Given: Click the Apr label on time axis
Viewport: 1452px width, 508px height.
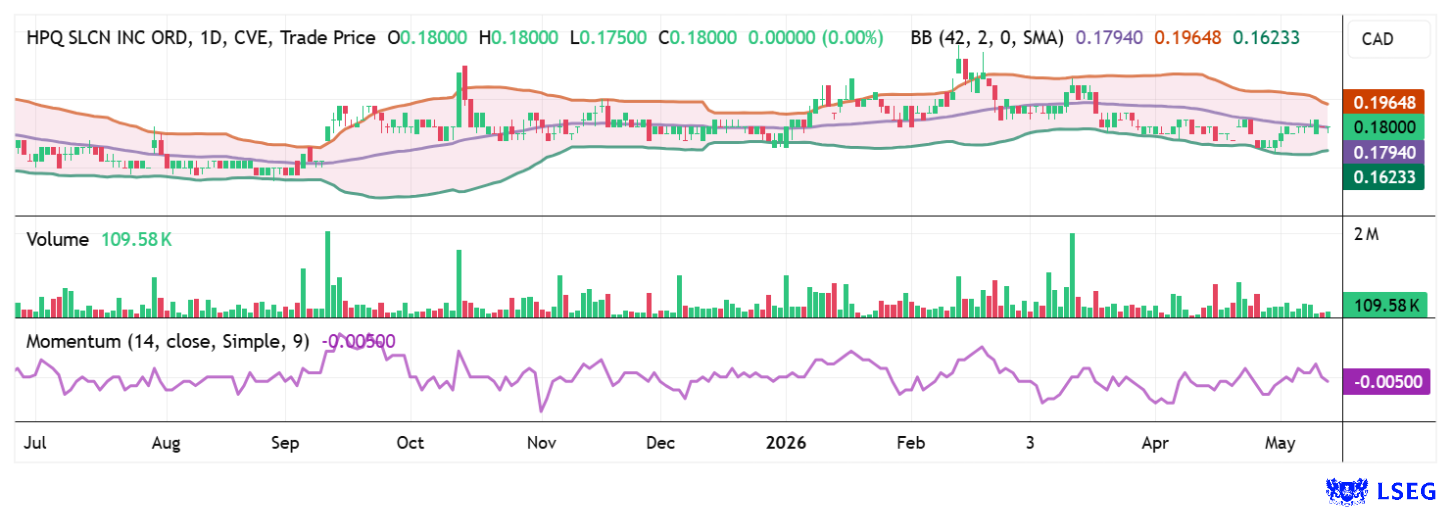Looking at the screenshot, I should [x=1156, y=442].
